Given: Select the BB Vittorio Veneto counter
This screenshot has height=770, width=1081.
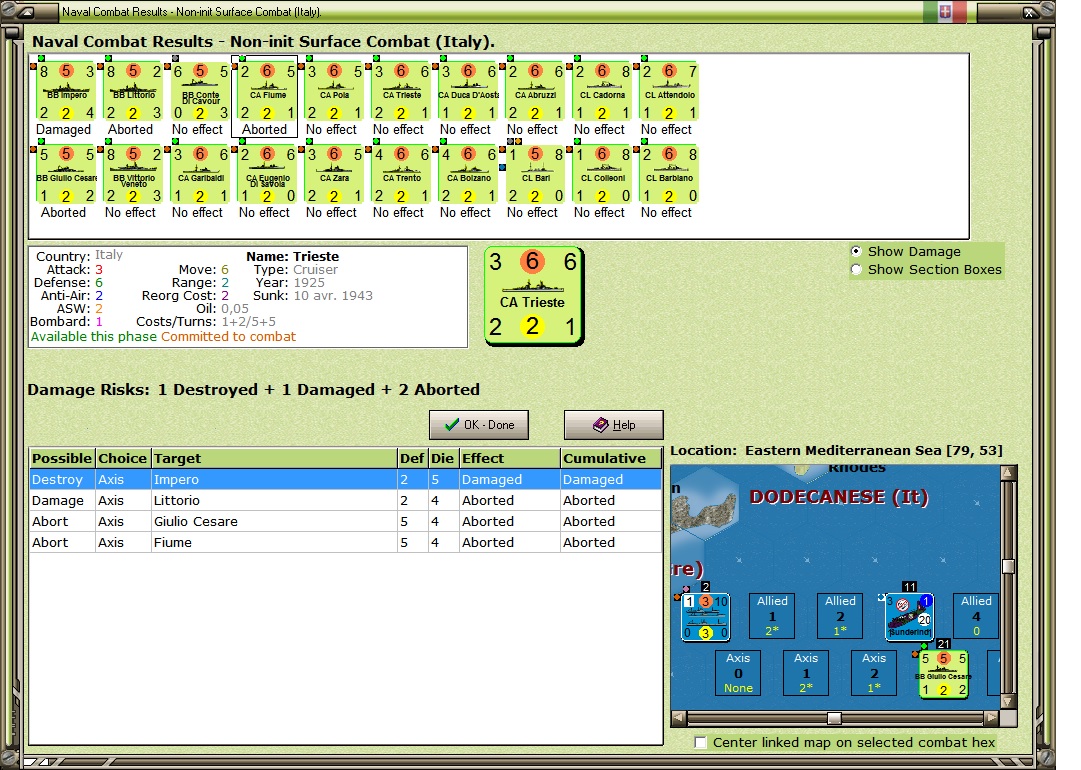Looking at the screenshot, I should point(133,174).
